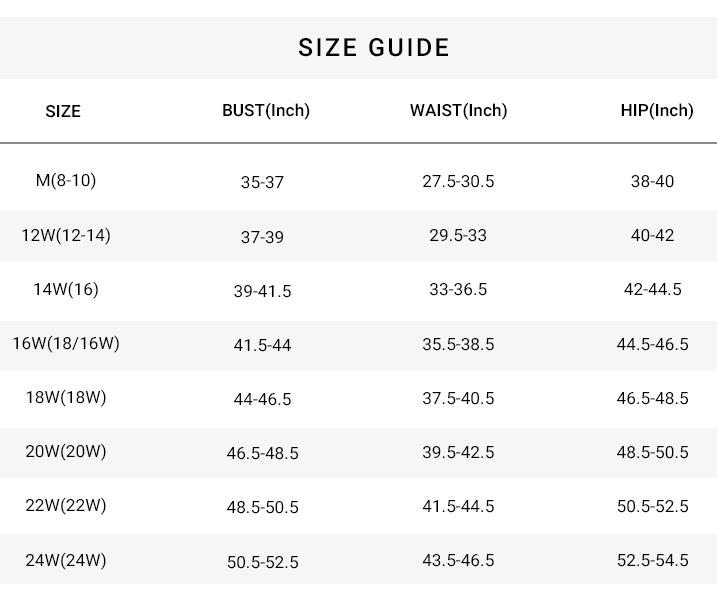Choose the 14W(16) size label

[66, 289]
